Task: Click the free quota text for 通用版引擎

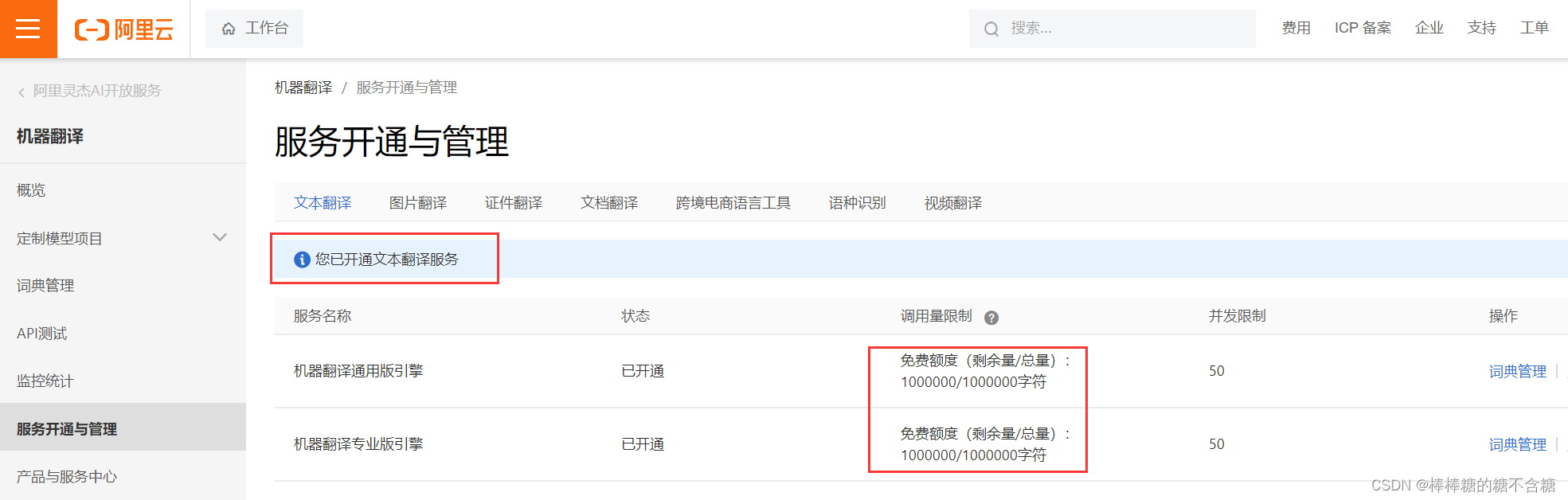Action: pyautogui.click(x=986, y=371)
